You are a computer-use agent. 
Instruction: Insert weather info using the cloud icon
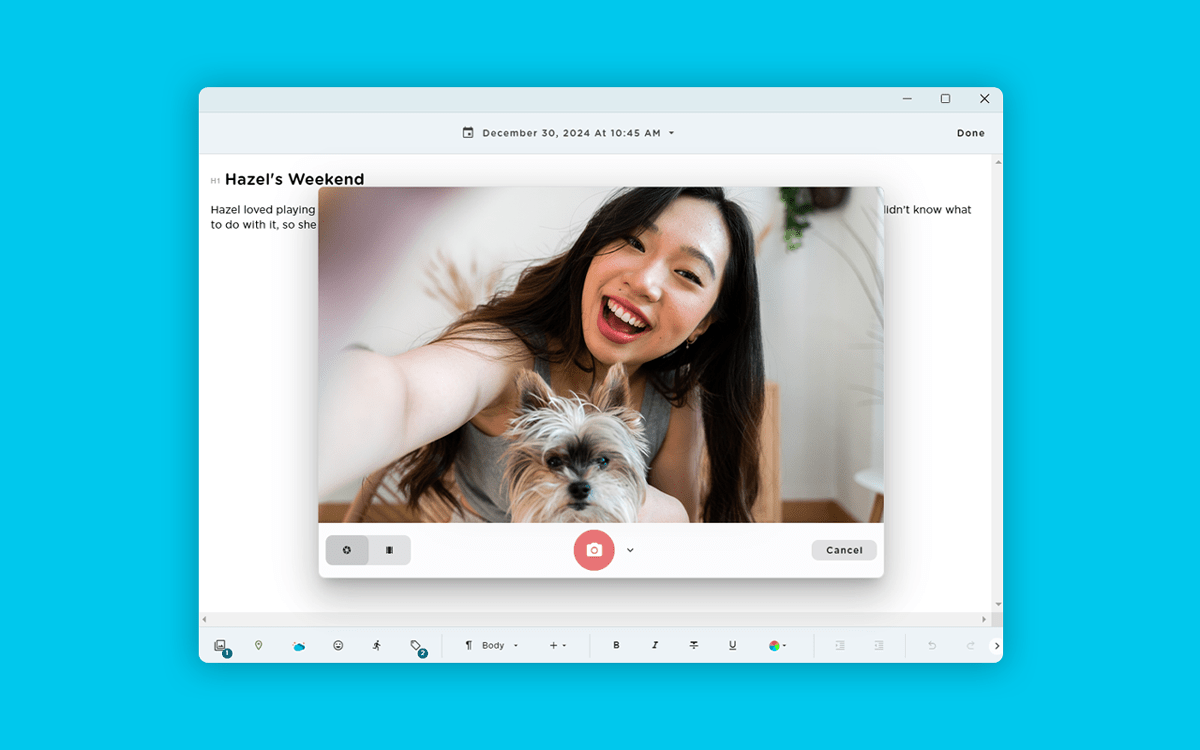click(x=299, y=645)
